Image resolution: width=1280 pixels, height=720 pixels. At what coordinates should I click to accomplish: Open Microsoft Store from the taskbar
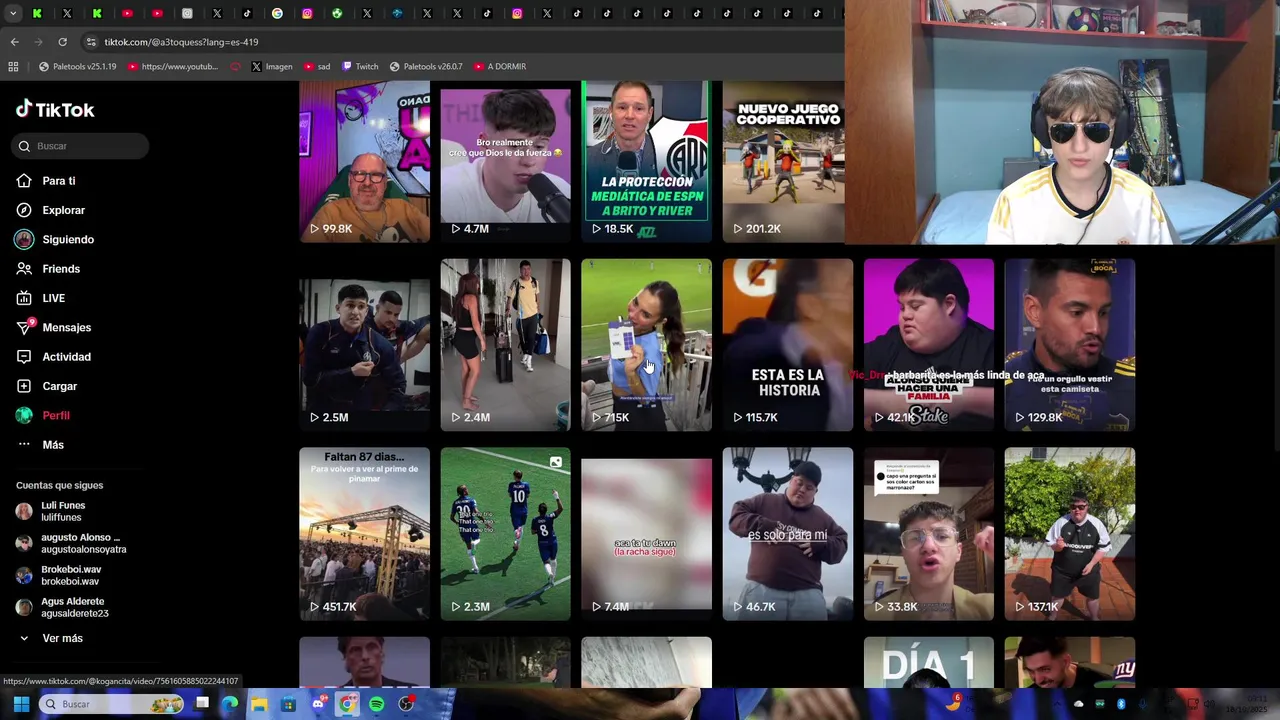coord(288,704)
